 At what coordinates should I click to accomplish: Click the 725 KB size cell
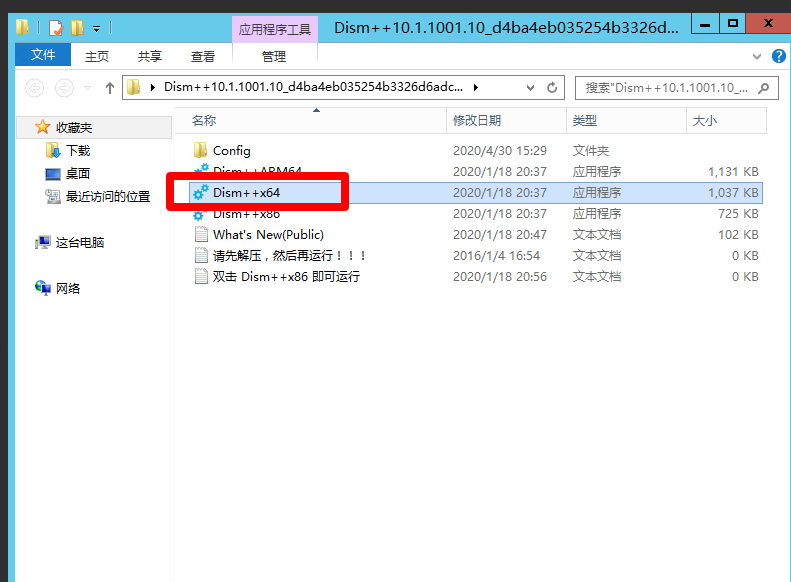tap(738, 214)
